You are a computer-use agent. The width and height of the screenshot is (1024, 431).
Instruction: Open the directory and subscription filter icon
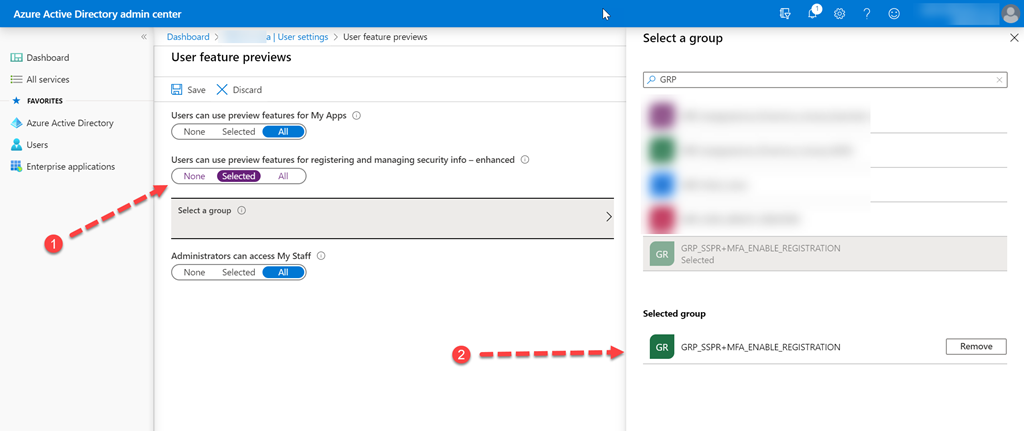[786, 14]
